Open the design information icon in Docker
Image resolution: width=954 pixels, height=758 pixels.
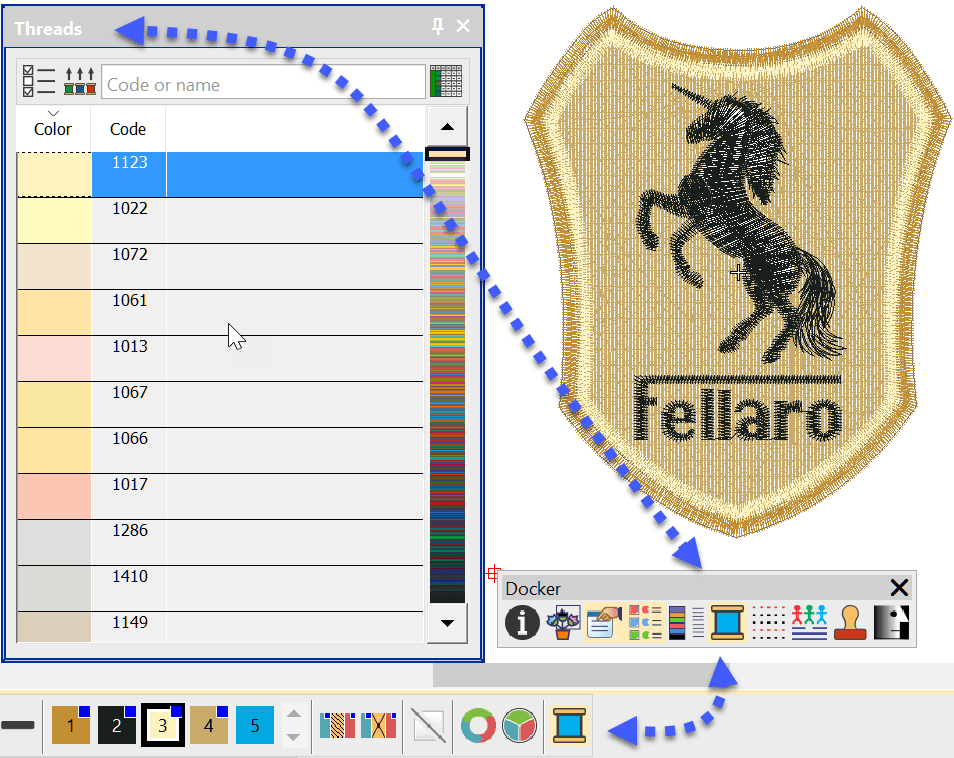(x=522, y=622)
